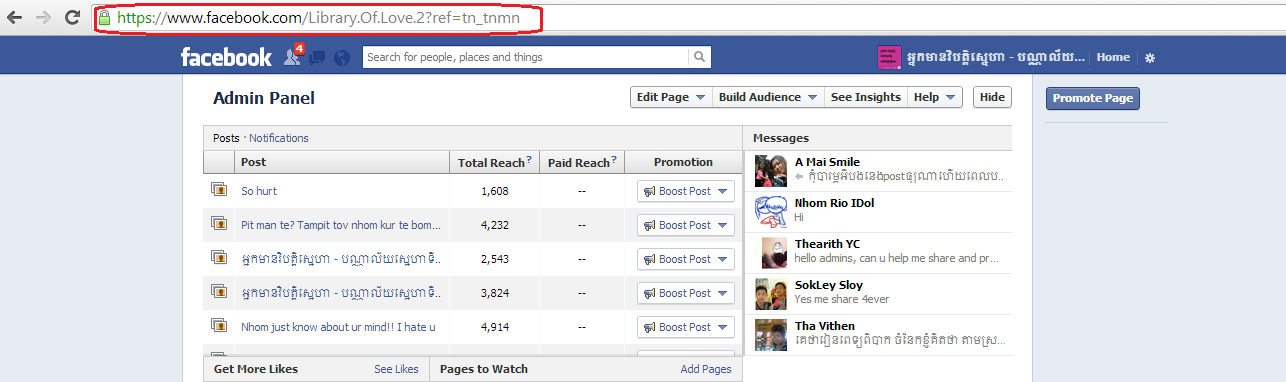Click the Total Reach help question mark
This screenshot has height=382, width=1286.
528,161
